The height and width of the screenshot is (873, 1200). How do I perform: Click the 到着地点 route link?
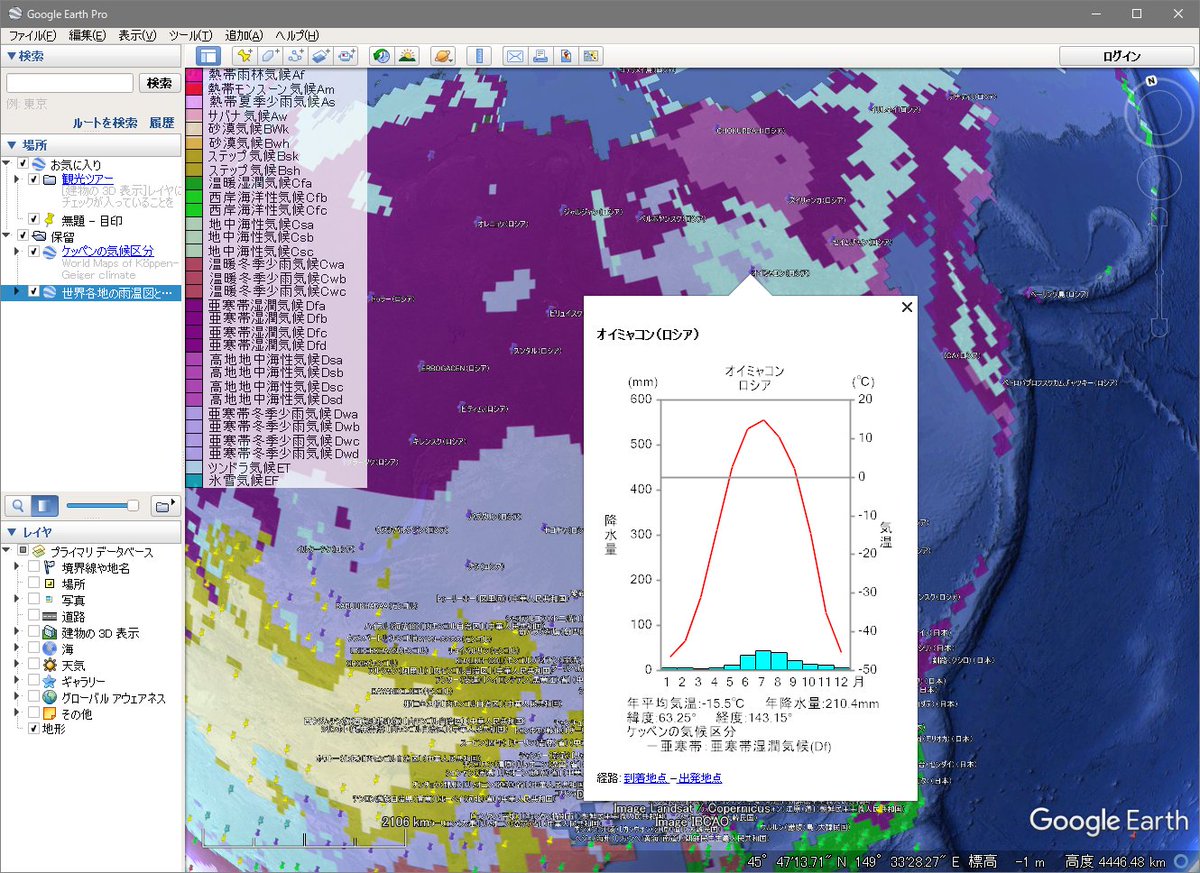coord(645,778)
